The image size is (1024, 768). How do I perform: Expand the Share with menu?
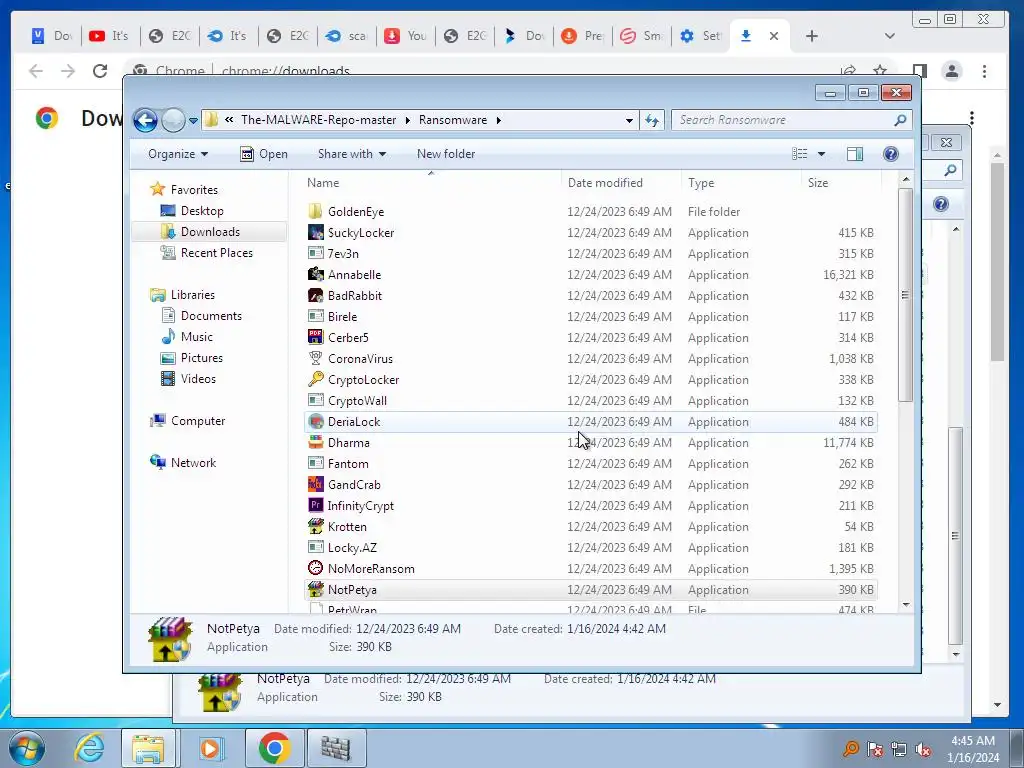point(351,154)
